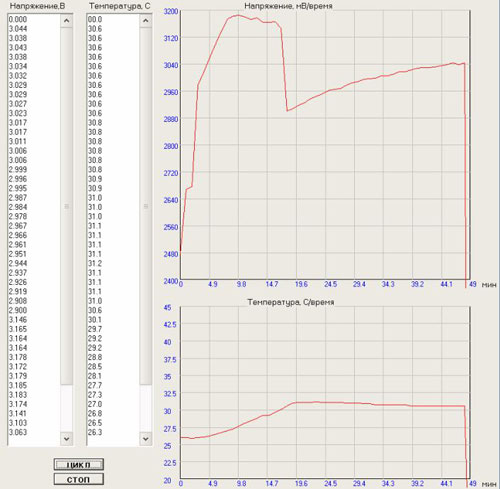Highlight the 26.5 temperature value
The height and width of the screenshot is (489, 500).
tap(95, 423)
